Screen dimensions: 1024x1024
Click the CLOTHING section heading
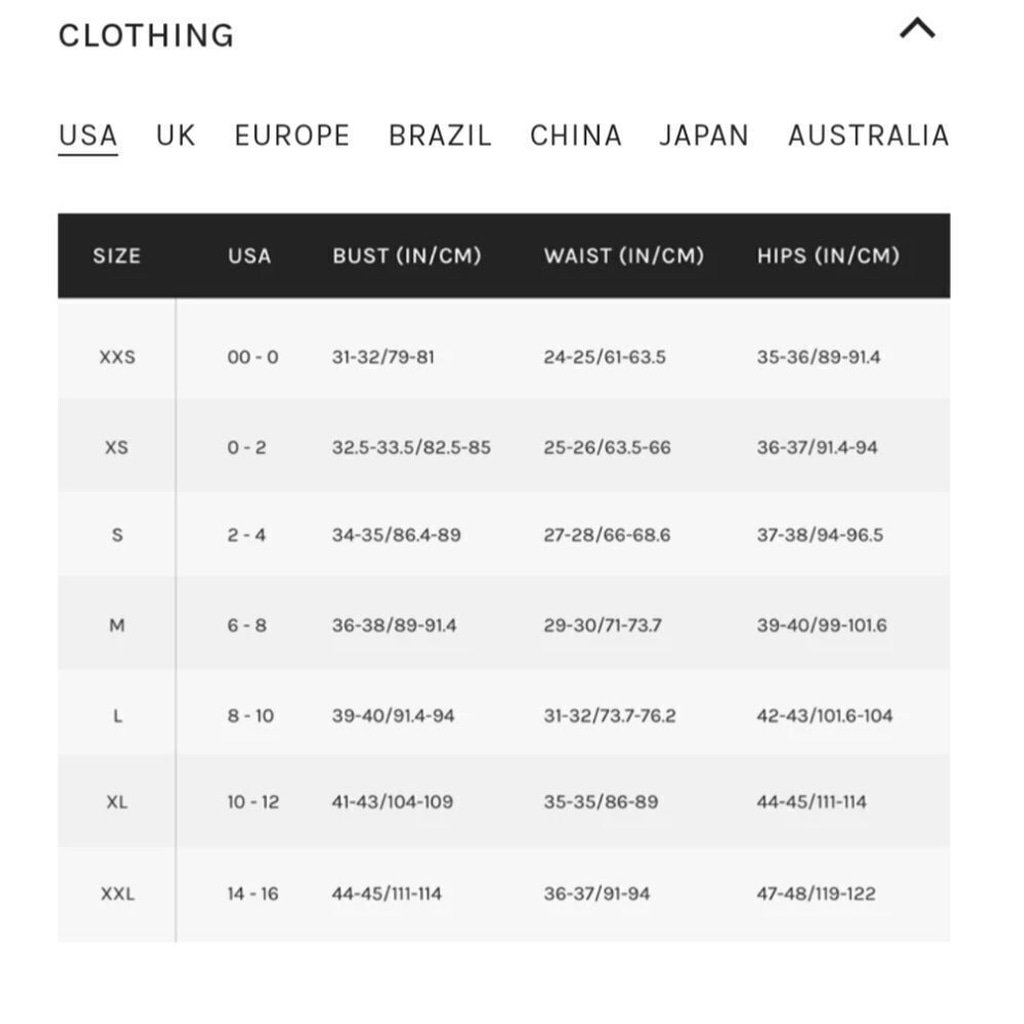[x=146, y=35]
